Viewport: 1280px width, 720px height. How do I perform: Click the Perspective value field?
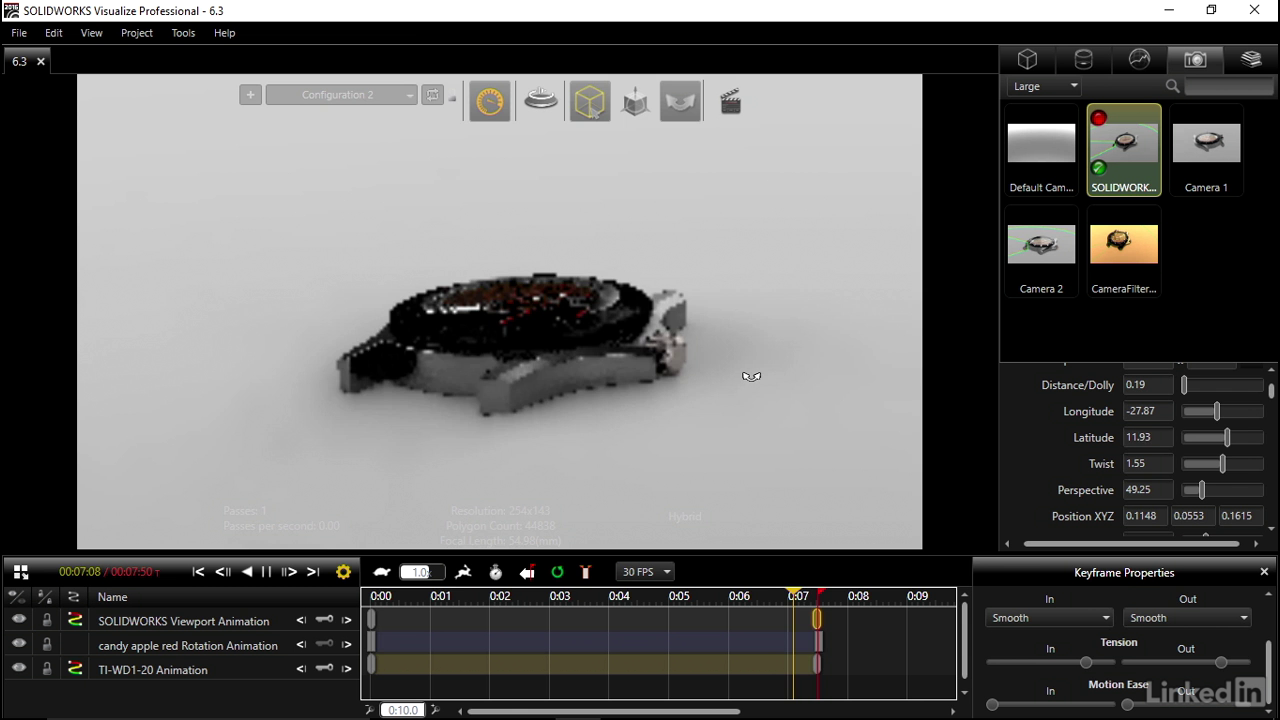(1148, 490)
